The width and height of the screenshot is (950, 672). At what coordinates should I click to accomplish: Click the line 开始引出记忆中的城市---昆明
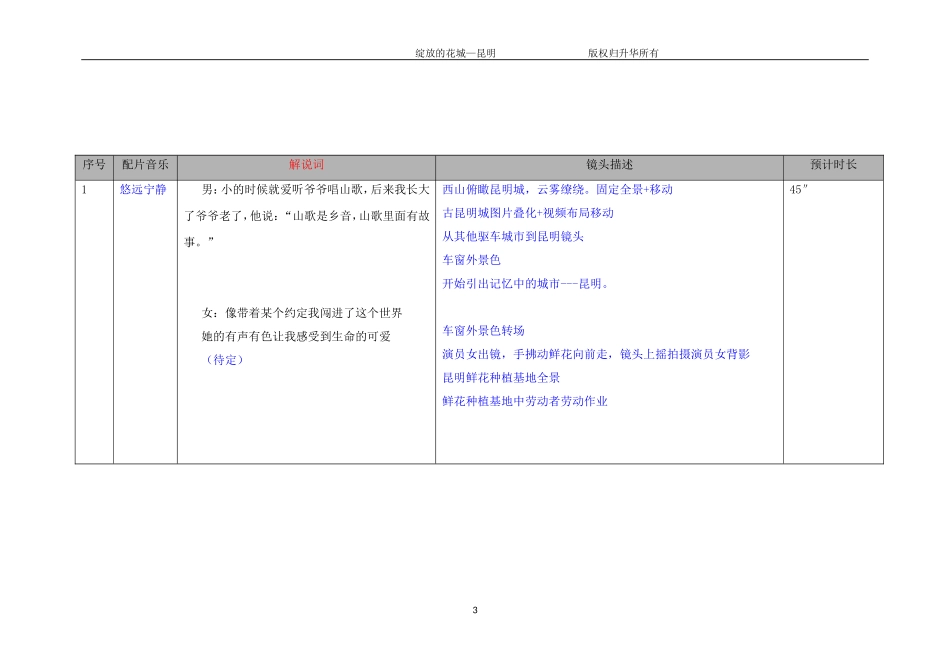[526, 284]
